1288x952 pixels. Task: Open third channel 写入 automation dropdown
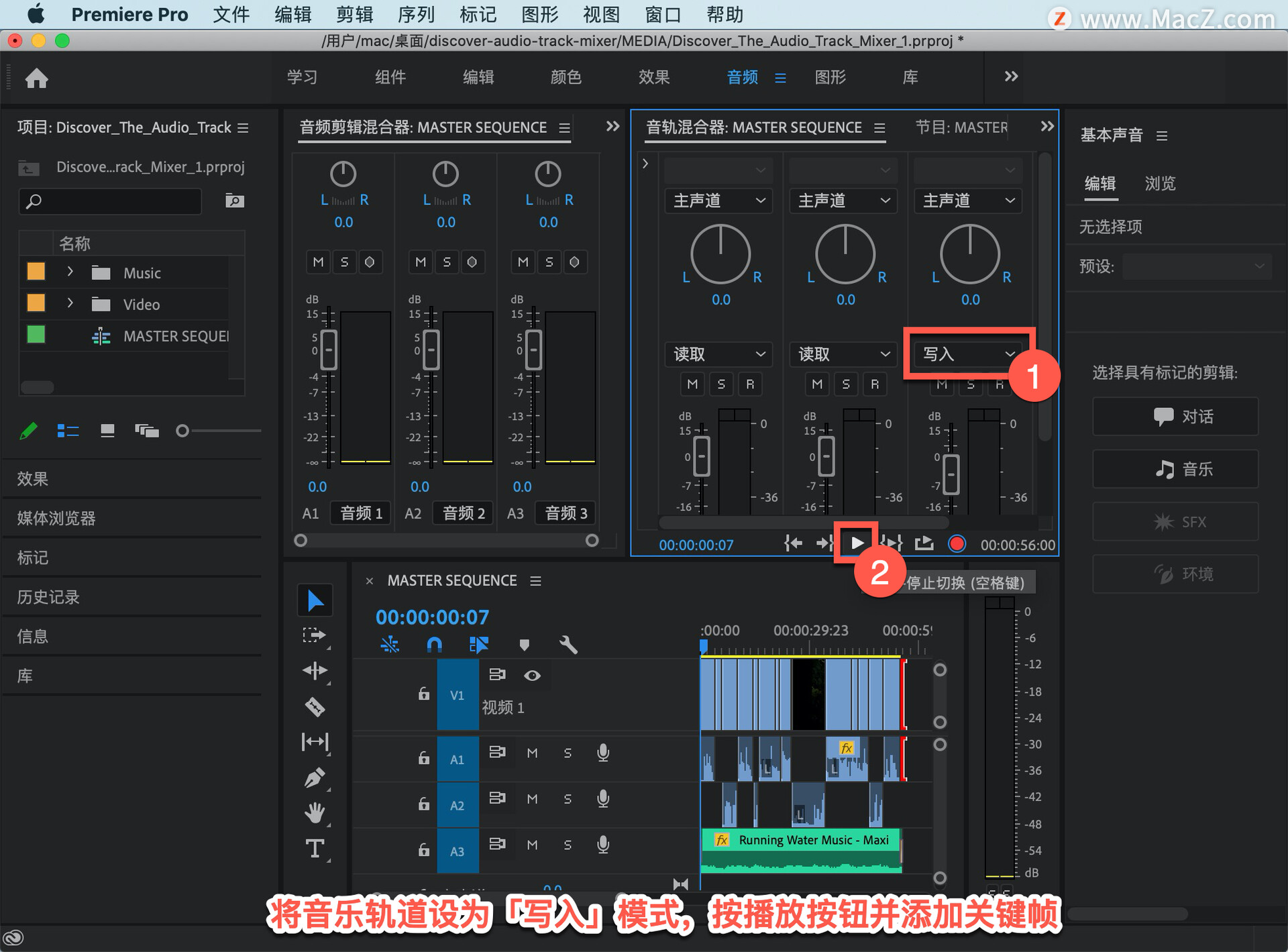tap(968, 354)
